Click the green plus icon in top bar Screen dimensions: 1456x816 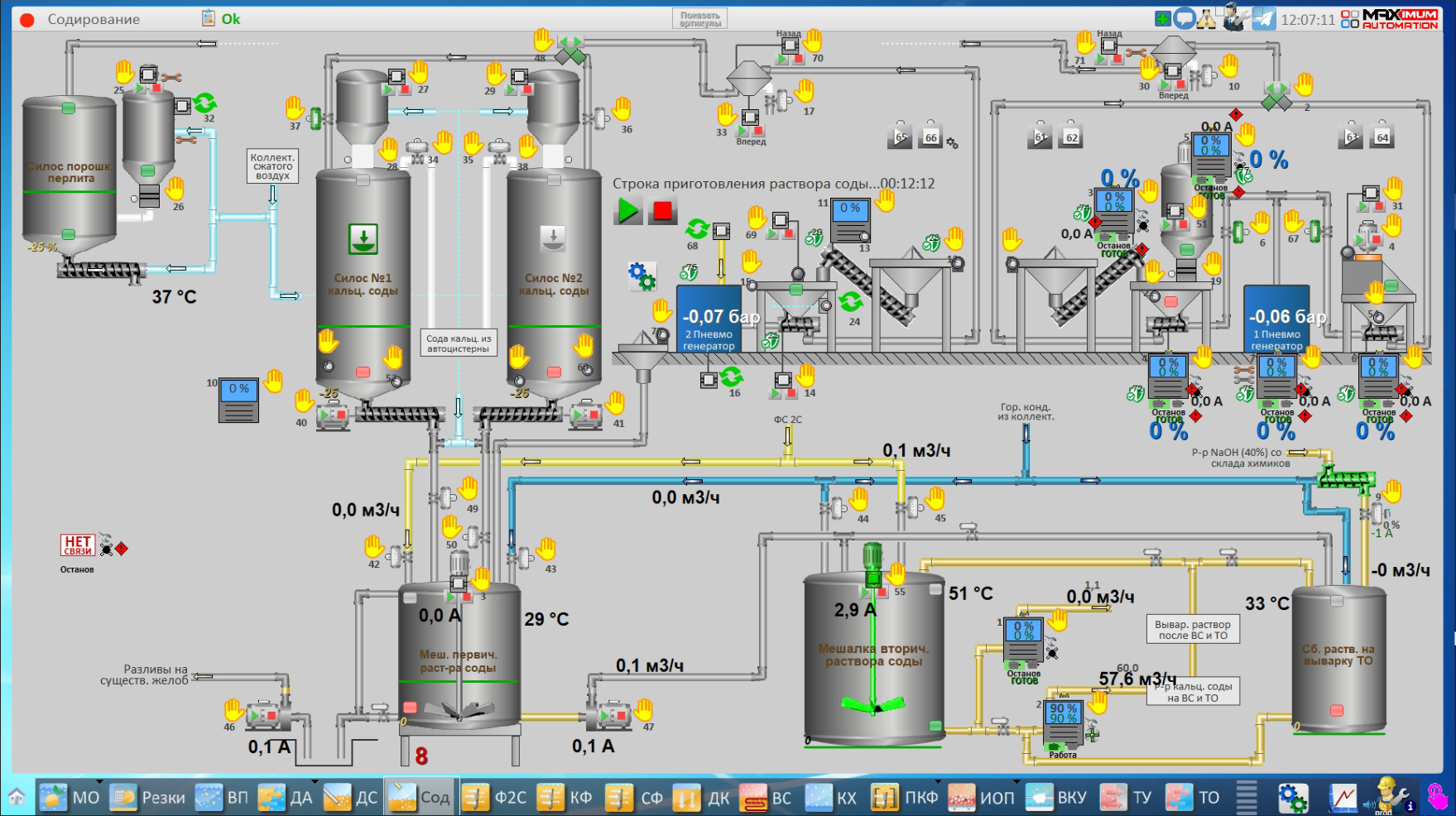click(x=1163, y=18)
